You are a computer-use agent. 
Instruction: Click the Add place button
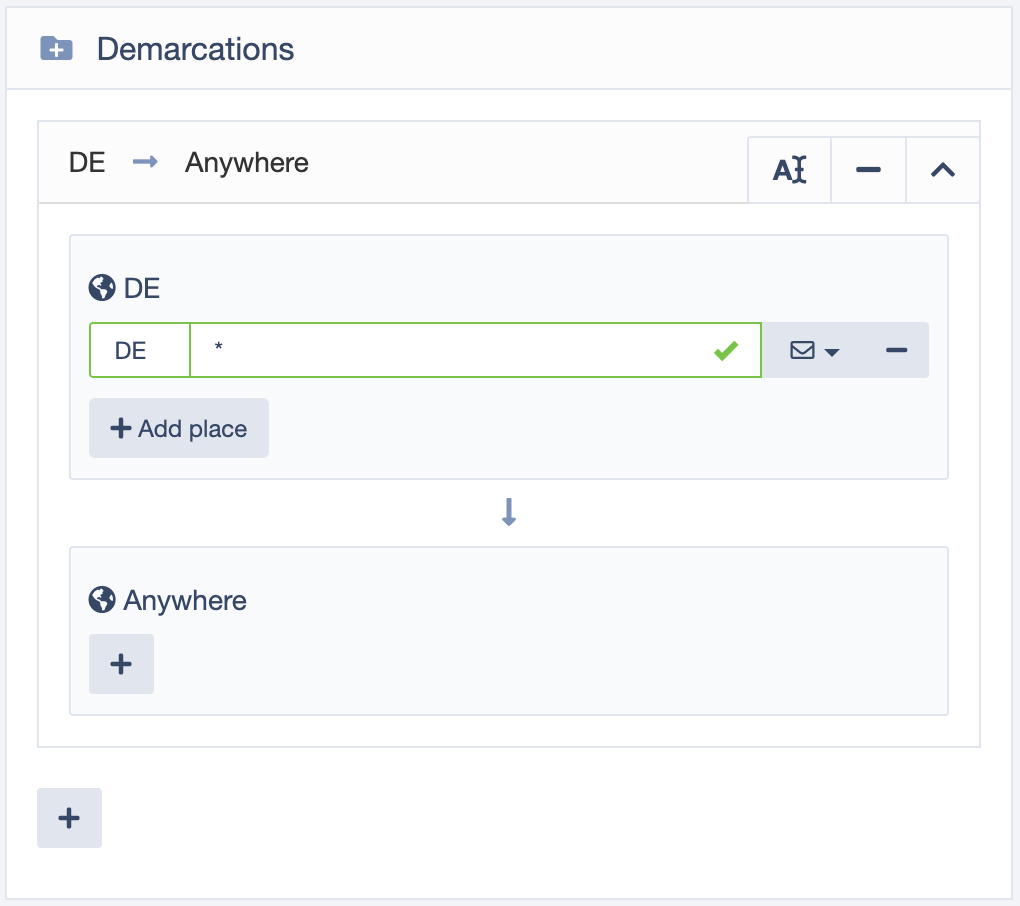click(179, 428)
